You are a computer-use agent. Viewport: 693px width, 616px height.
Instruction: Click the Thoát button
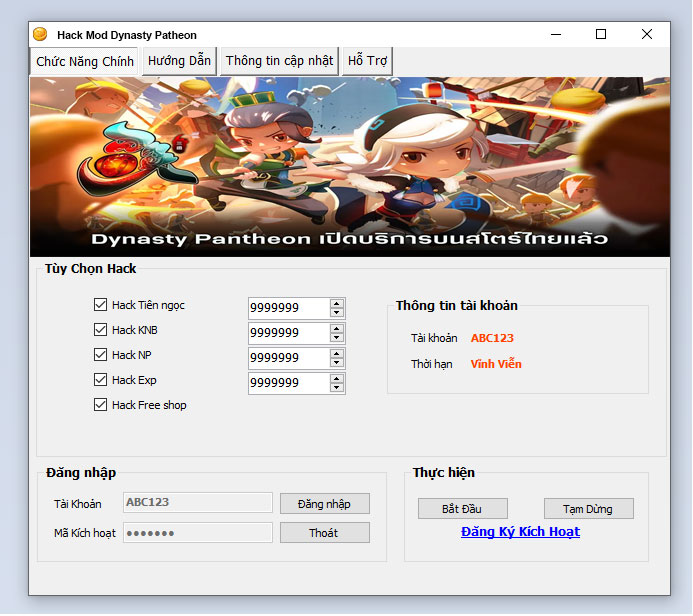pos(325,533)
